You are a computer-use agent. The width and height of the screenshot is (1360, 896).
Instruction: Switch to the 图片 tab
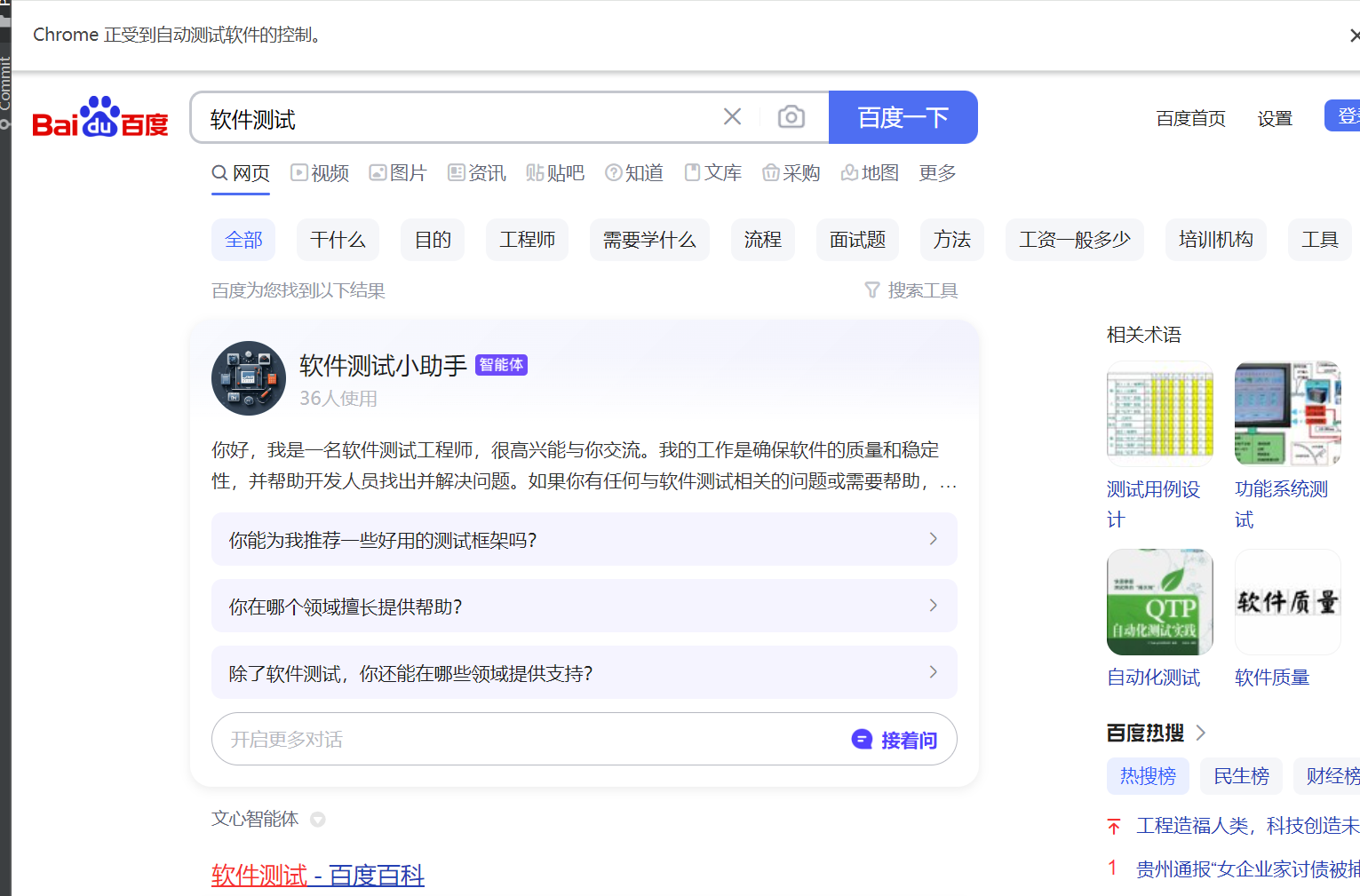(398, 173)
